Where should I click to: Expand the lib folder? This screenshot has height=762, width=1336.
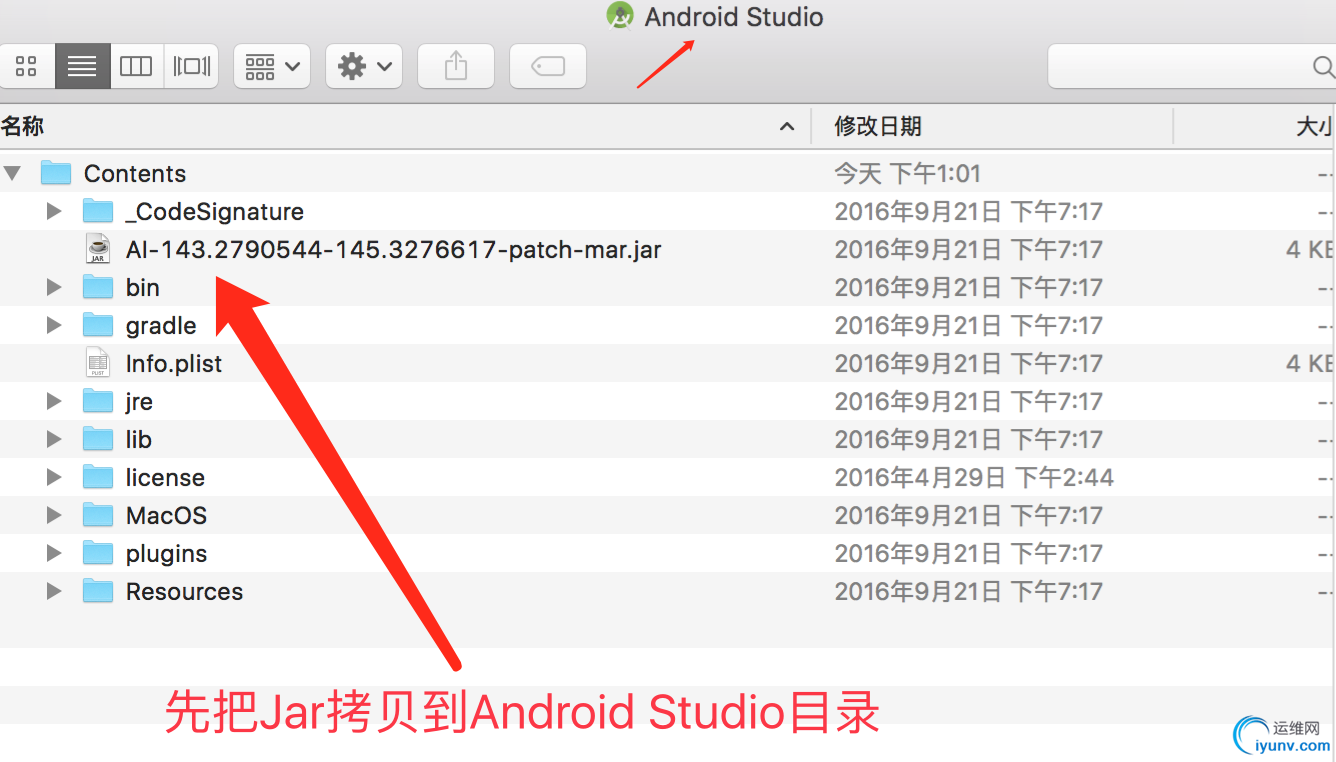(x=54, y=439)
